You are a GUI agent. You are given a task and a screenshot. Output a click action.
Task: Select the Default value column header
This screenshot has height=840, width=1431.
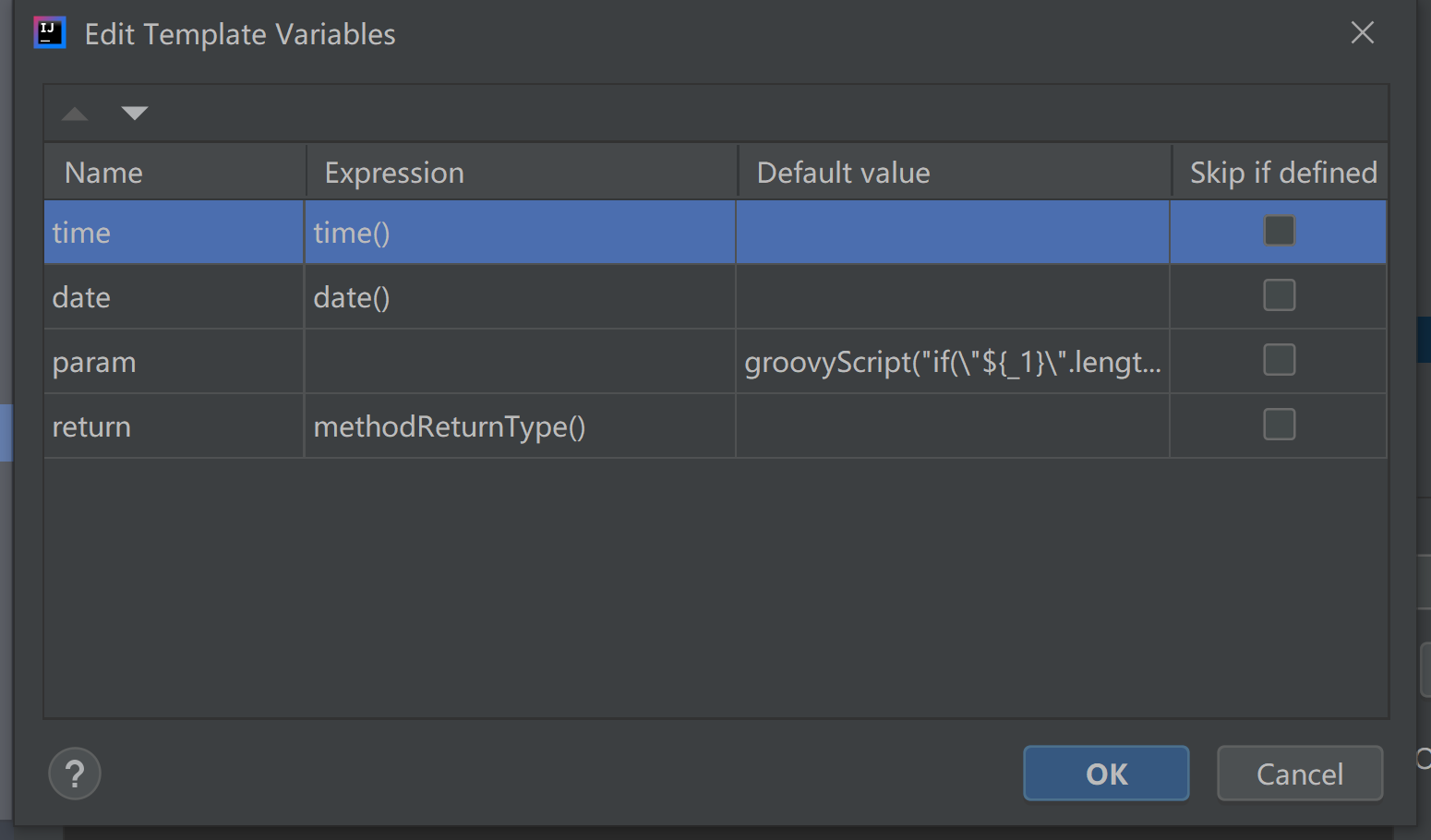coord(955,172)
